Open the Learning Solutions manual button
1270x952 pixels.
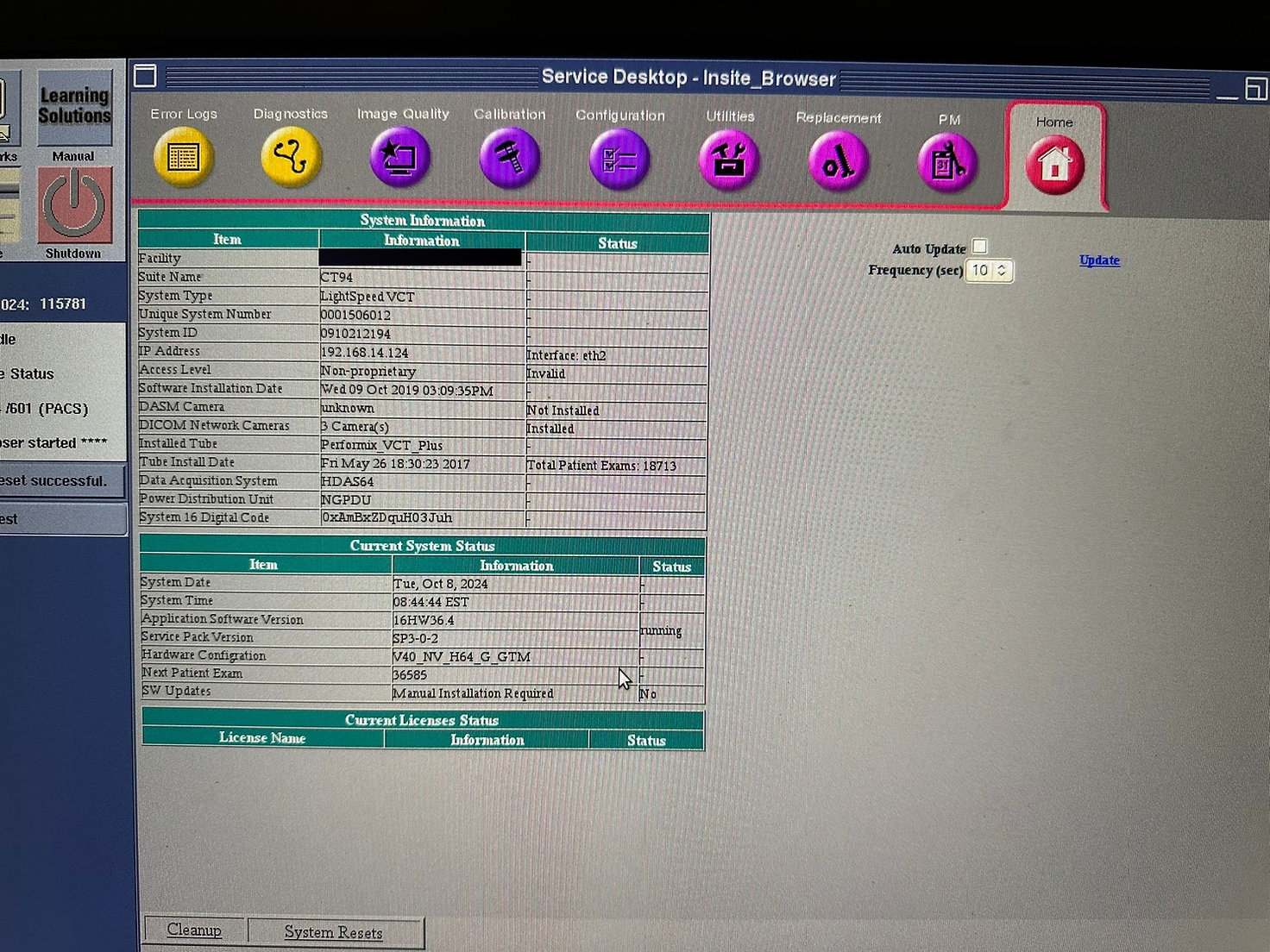[74, 107]
